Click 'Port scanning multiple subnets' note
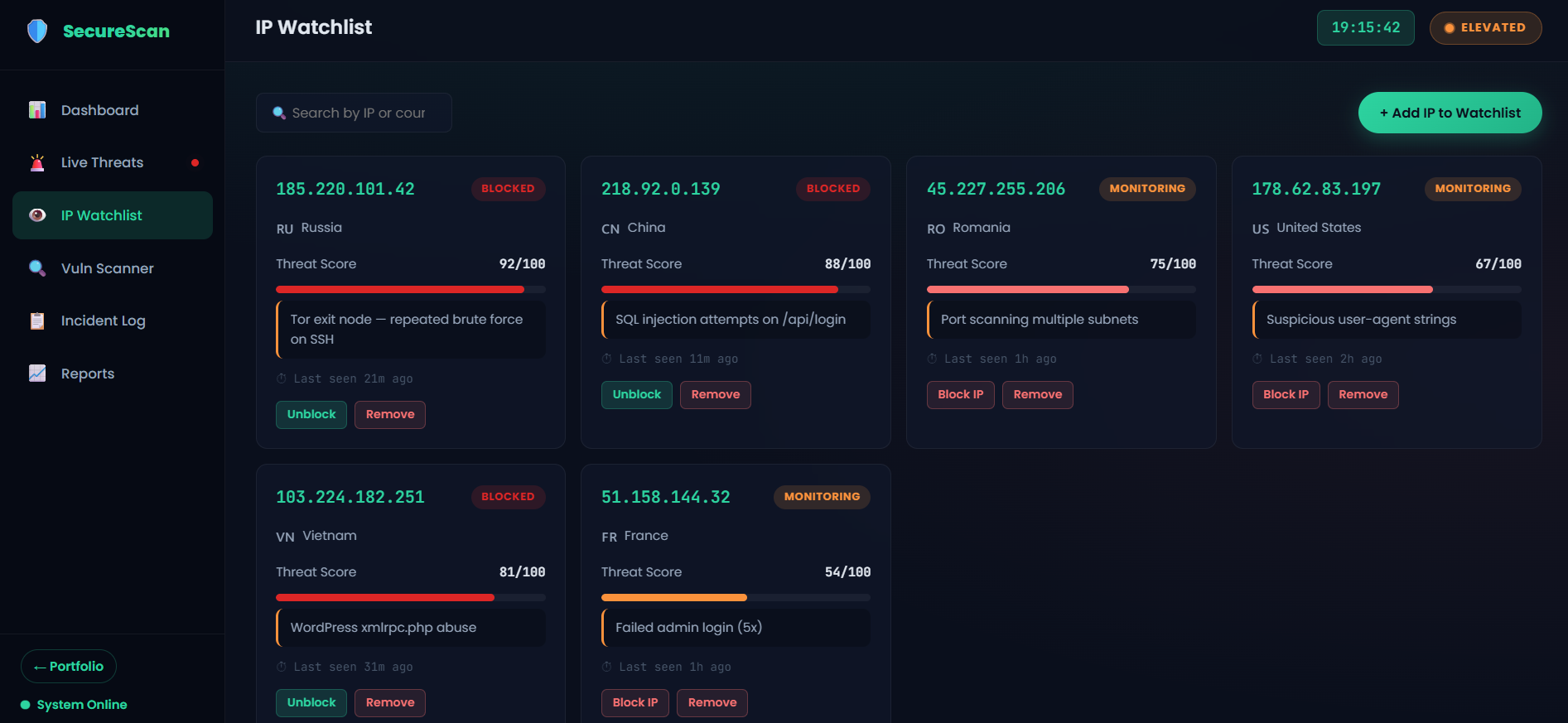The width and height of the screenshot is (1568, 723). click(1061, 320)
